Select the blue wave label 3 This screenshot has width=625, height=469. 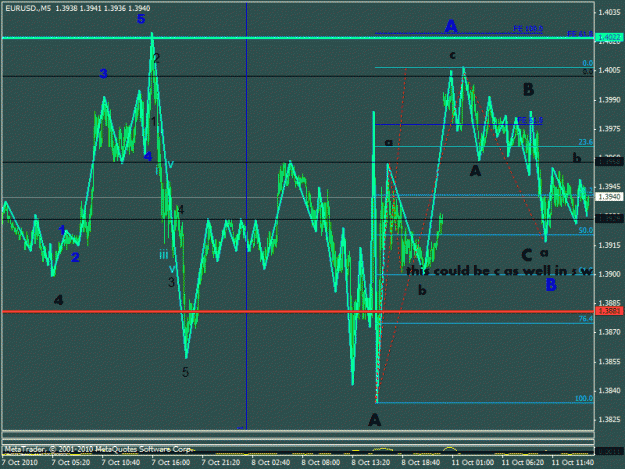click(103, 73)
